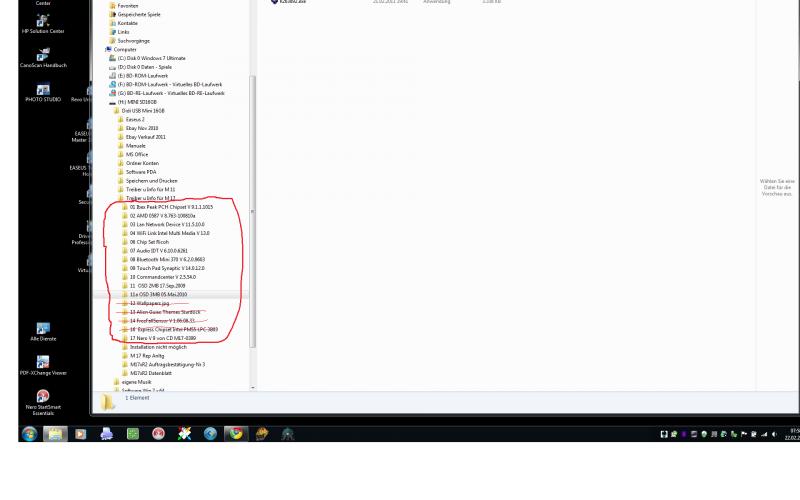This screenshot has height=500, width=800.
Task: Select 08 Bluetooth Mini 370 folder
Action: [163, 259]
